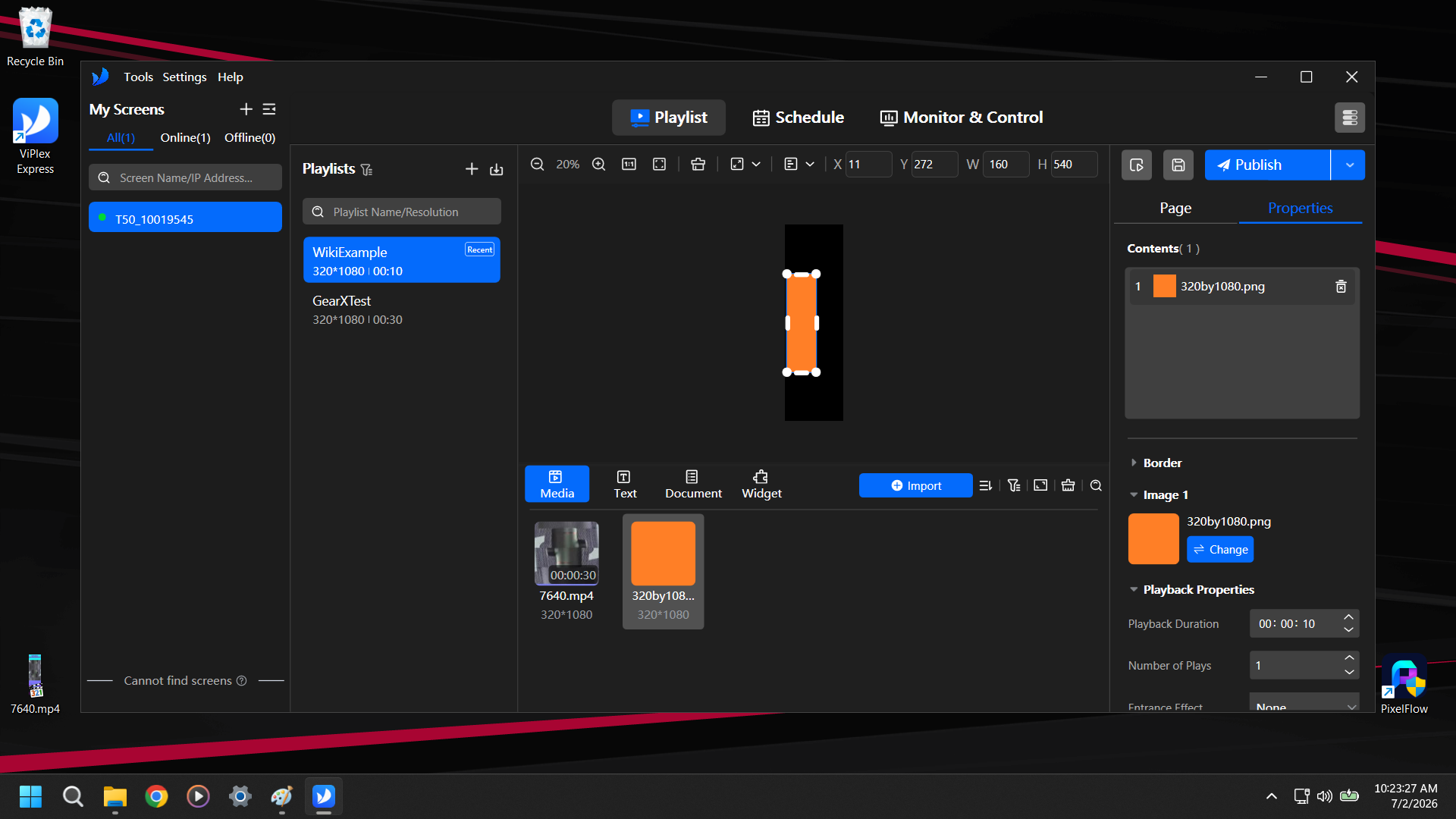
Task: Show hidden icons in system tray
Action: [1272, 796]
